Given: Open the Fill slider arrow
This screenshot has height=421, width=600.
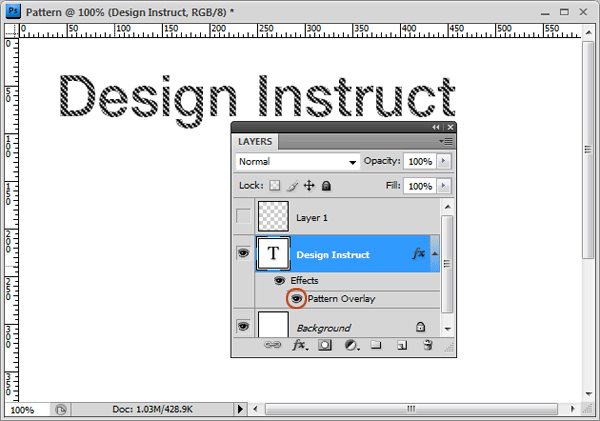Looking at the screenshot, I should (x=443, y=186).
